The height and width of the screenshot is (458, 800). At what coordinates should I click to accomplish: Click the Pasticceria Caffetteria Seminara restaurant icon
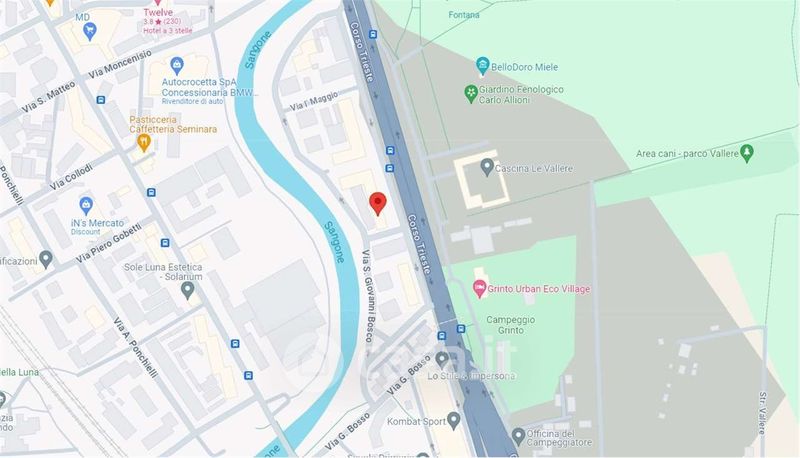(144, 143)
